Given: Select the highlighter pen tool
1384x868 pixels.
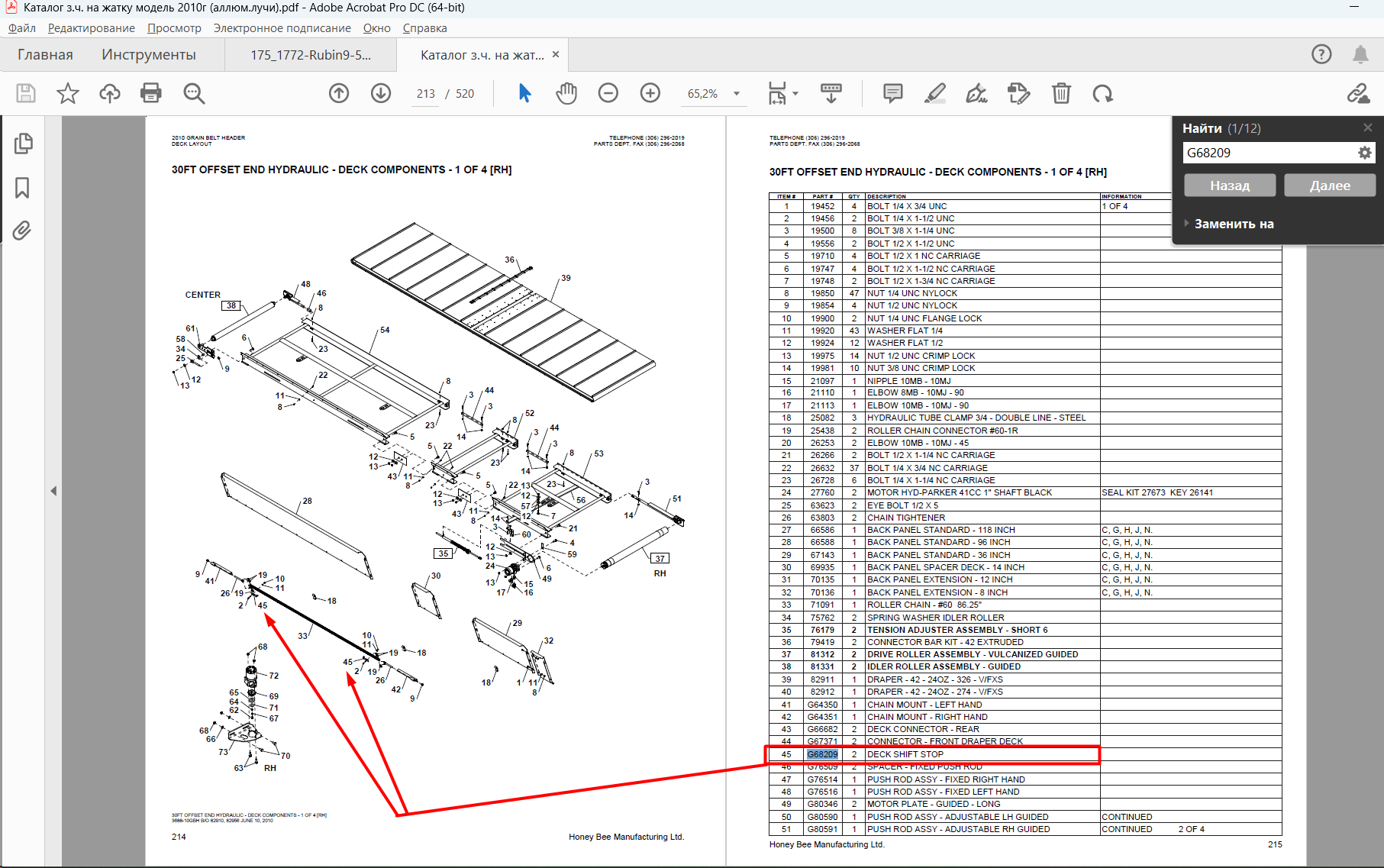Looking at the screenshot, I should coord(935,93).
